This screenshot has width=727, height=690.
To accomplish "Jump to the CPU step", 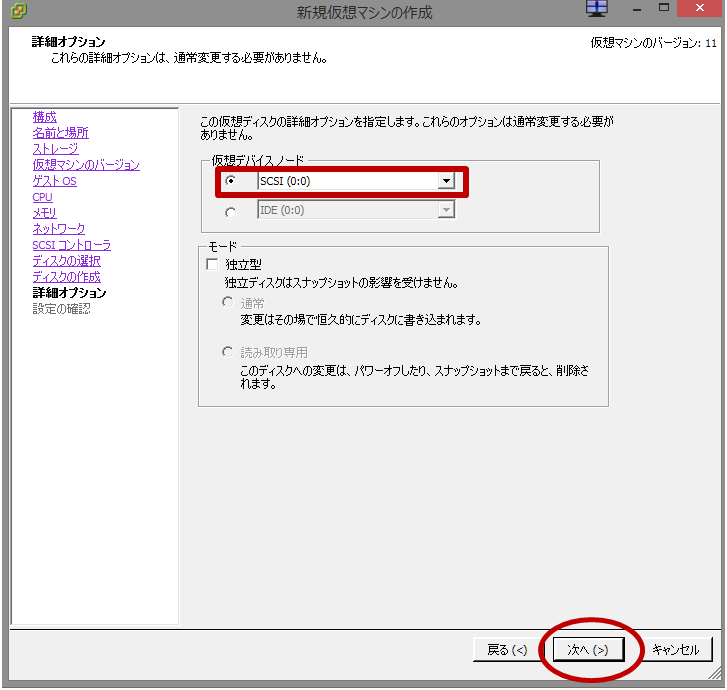I will (42, 197).
